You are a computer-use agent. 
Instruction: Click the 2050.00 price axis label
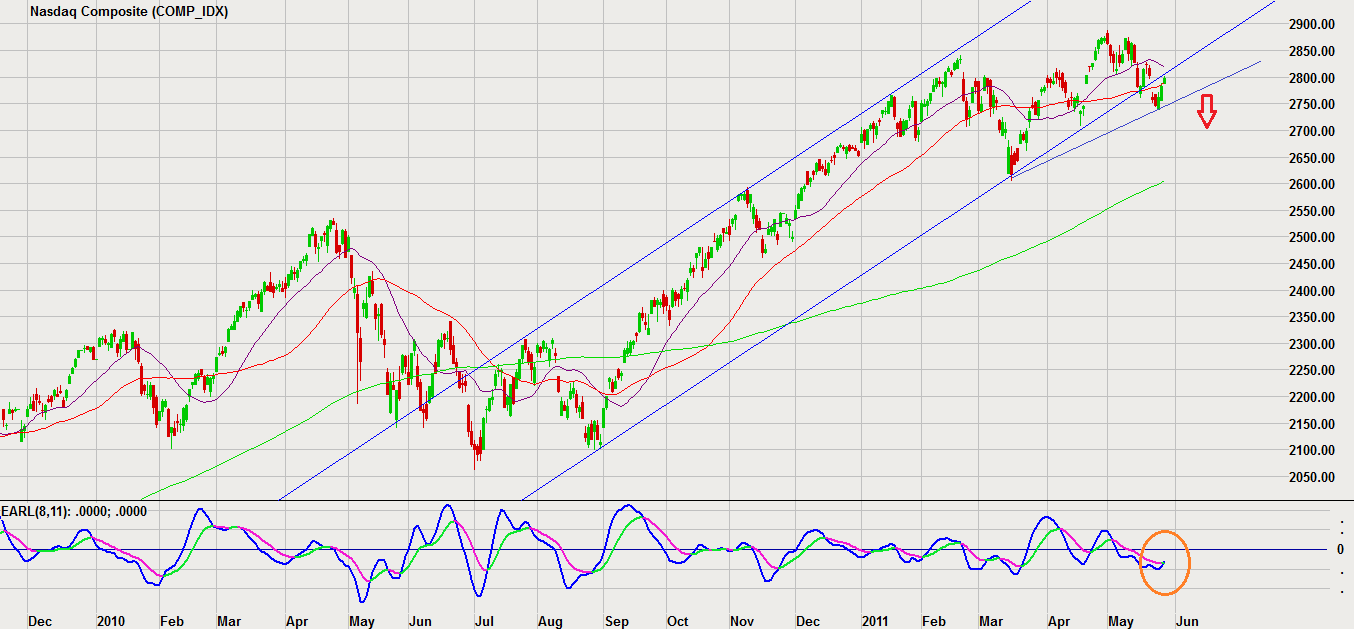pyautogui.click(x=1312, y=477)
